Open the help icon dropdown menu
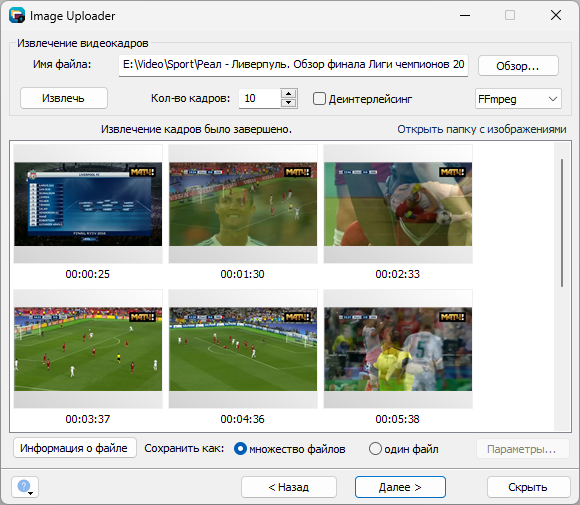This screenshot has width=580, height=505. coord(25,487)
